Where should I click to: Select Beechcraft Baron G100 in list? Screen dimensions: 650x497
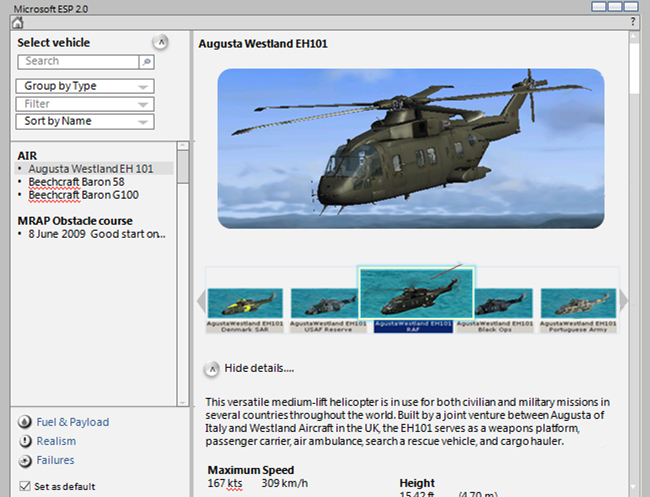click(83, 195)
